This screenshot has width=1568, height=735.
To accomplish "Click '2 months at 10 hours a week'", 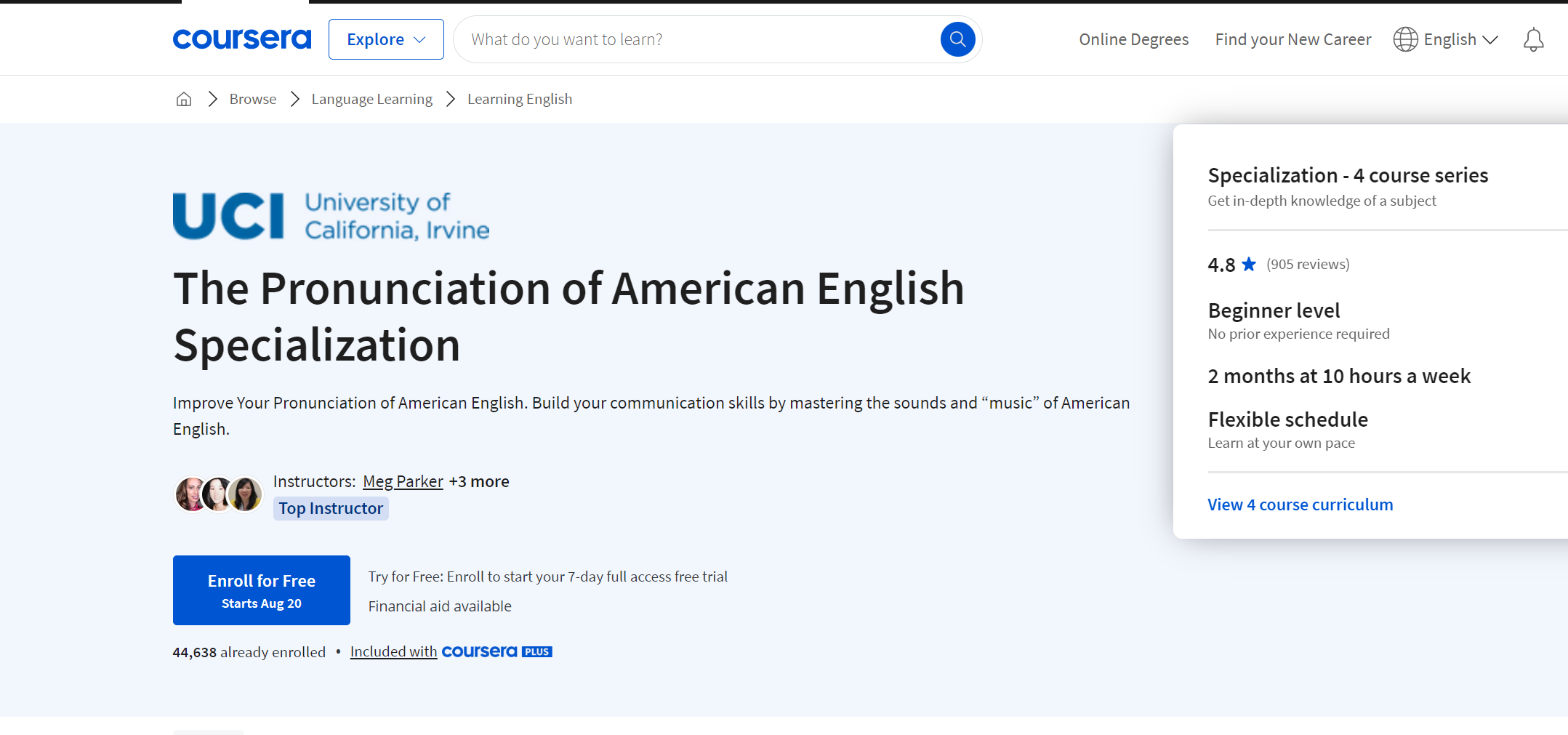I will coord(1339,376).
